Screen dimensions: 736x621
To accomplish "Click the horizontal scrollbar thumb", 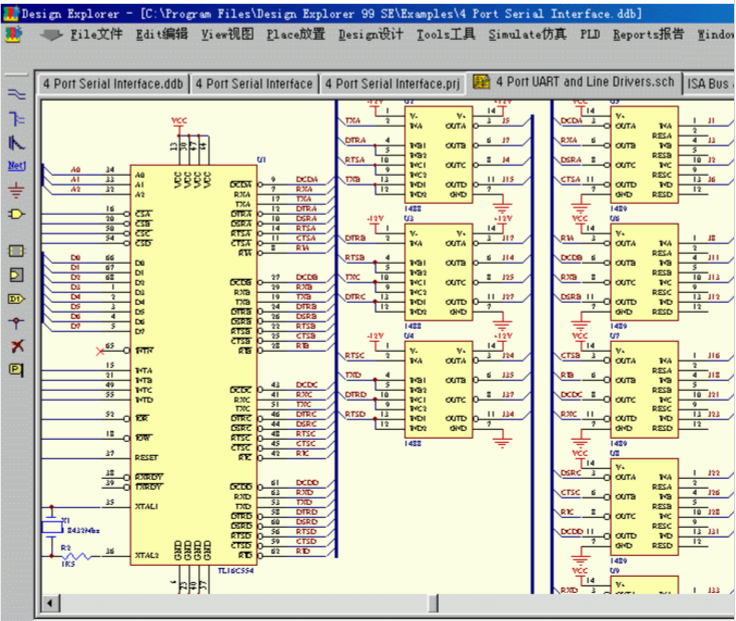I will tap(434, 603).
